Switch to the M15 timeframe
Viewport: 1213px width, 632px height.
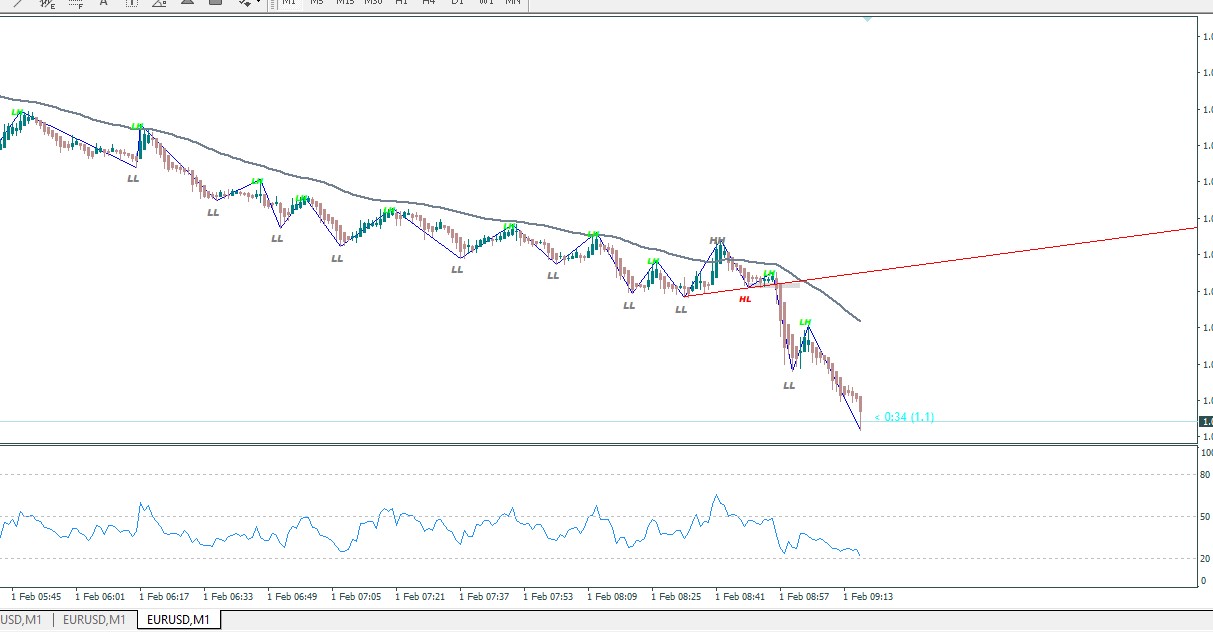tap(345, 3)
